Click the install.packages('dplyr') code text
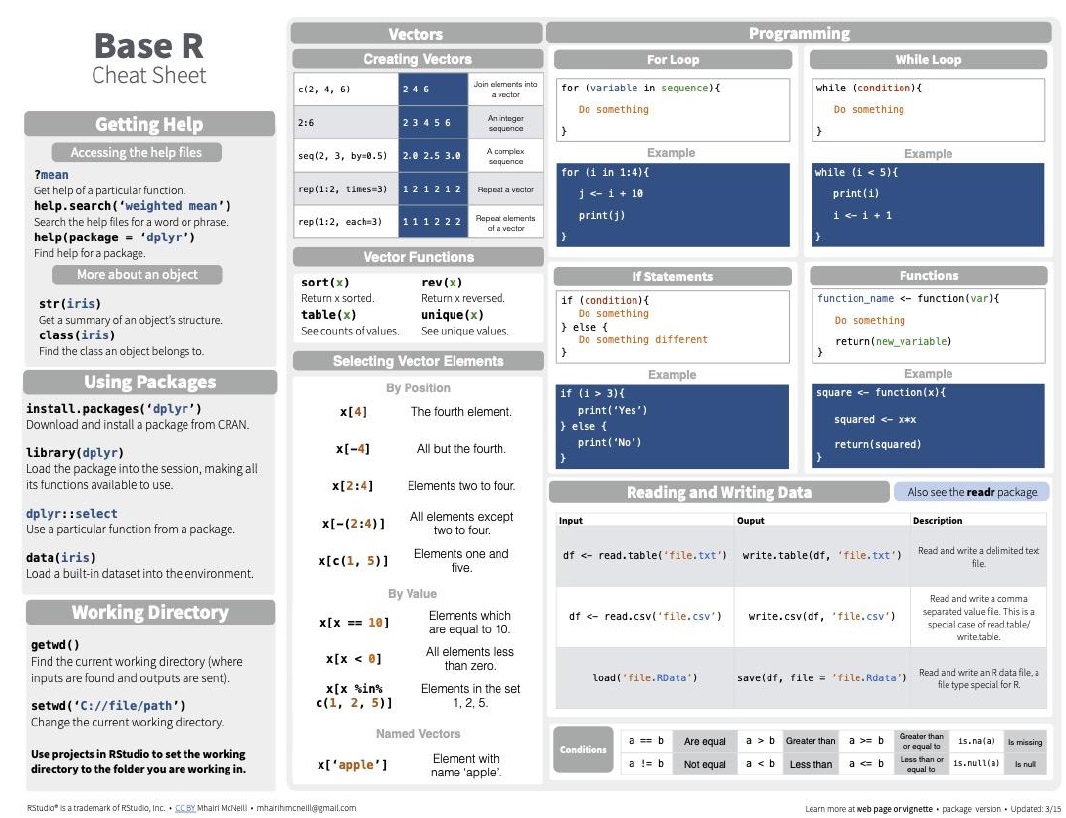Image resolution: width=1066 pixels, height=818 pixels. coord(114,409)
